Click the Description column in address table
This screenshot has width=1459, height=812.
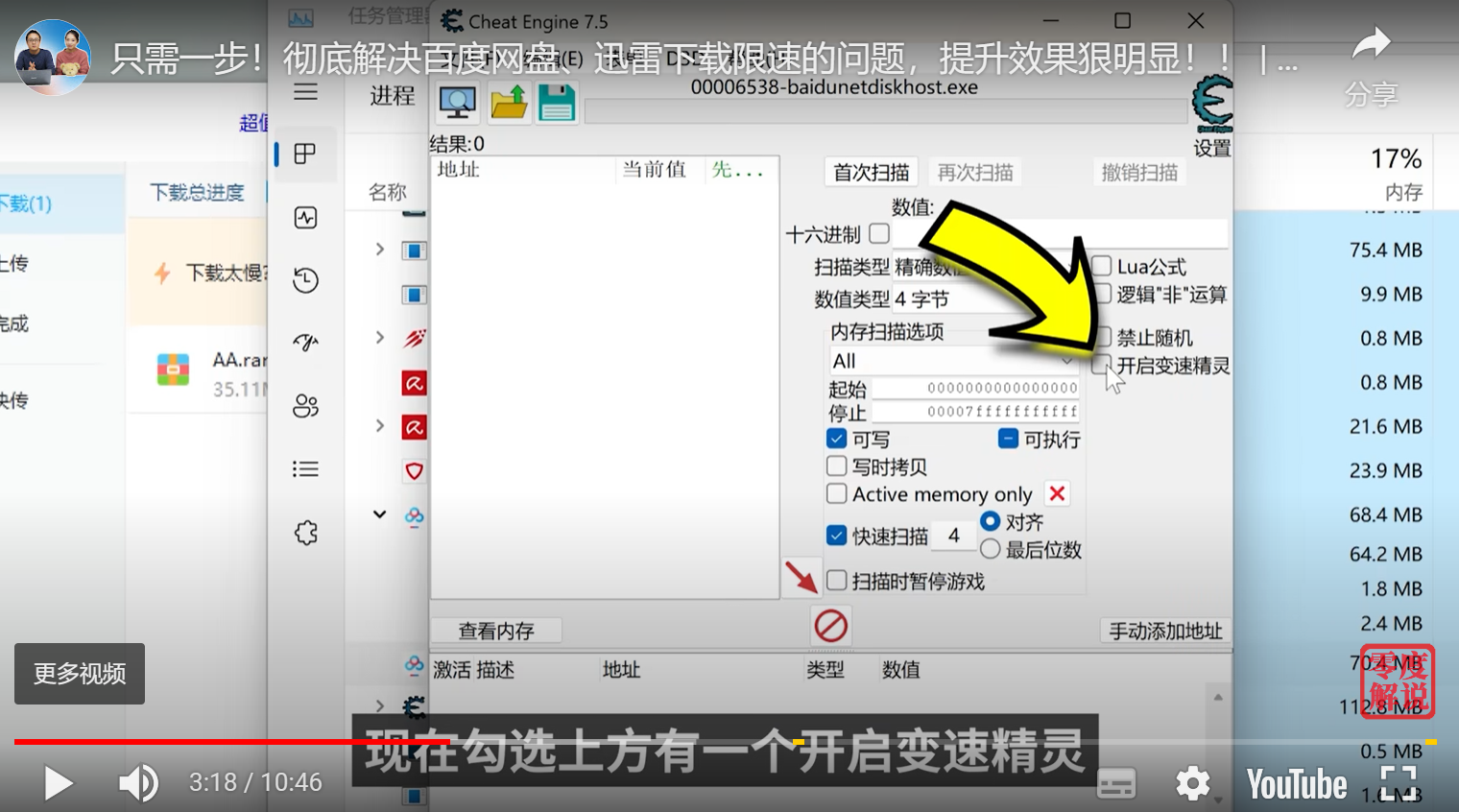493,670
